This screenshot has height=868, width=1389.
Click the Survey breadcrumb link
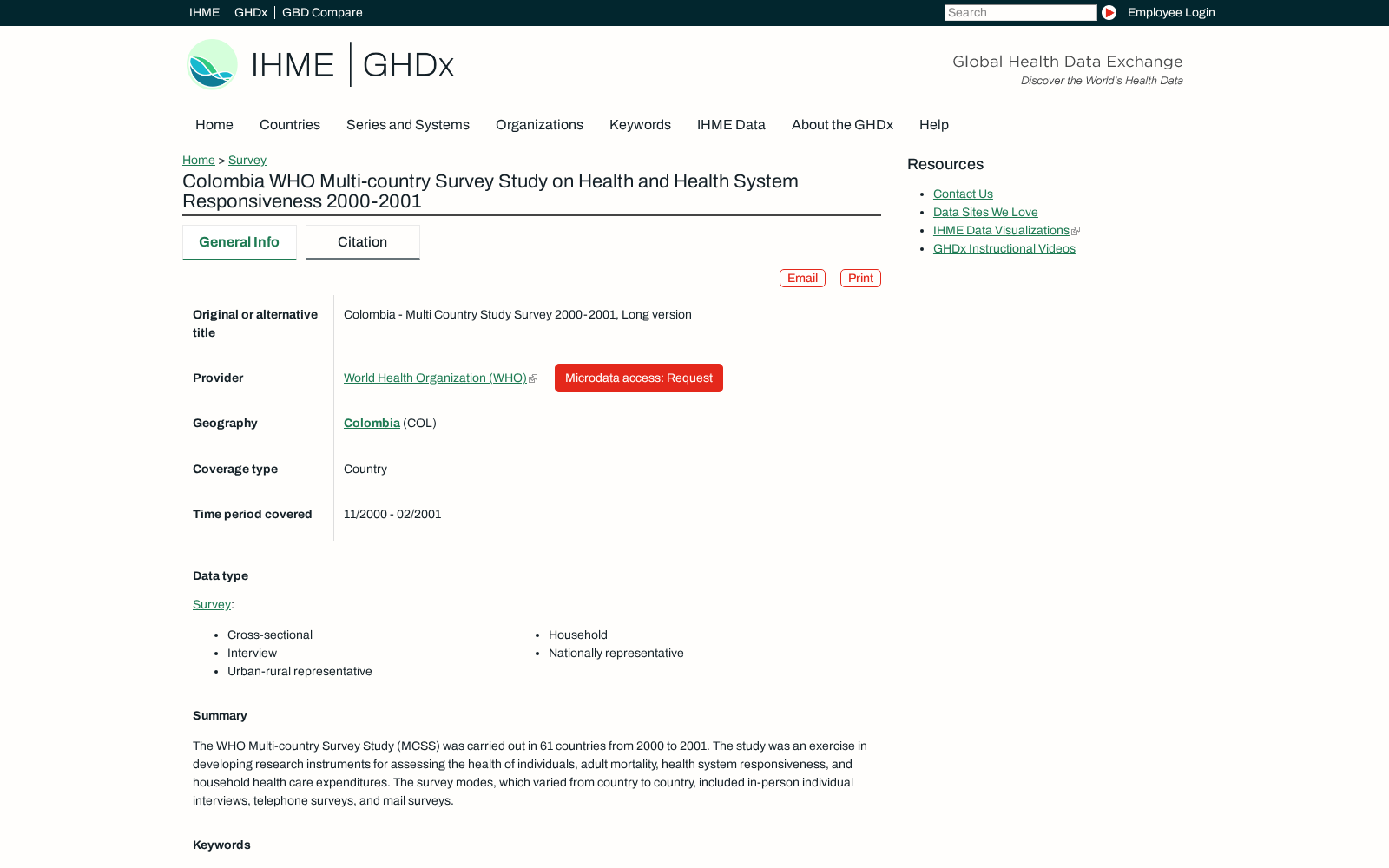pos(247,161)
